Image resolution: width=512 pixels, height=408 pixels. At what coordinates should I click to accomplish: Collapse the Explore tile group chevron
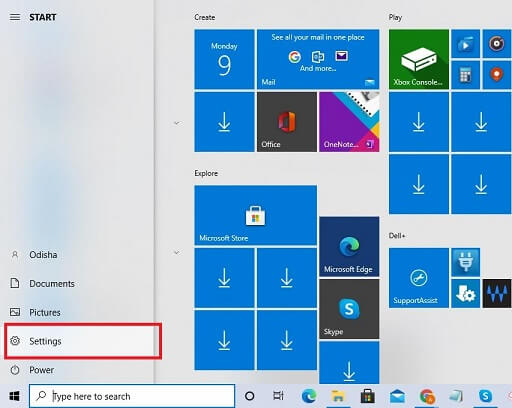click(x=177, y=252)
